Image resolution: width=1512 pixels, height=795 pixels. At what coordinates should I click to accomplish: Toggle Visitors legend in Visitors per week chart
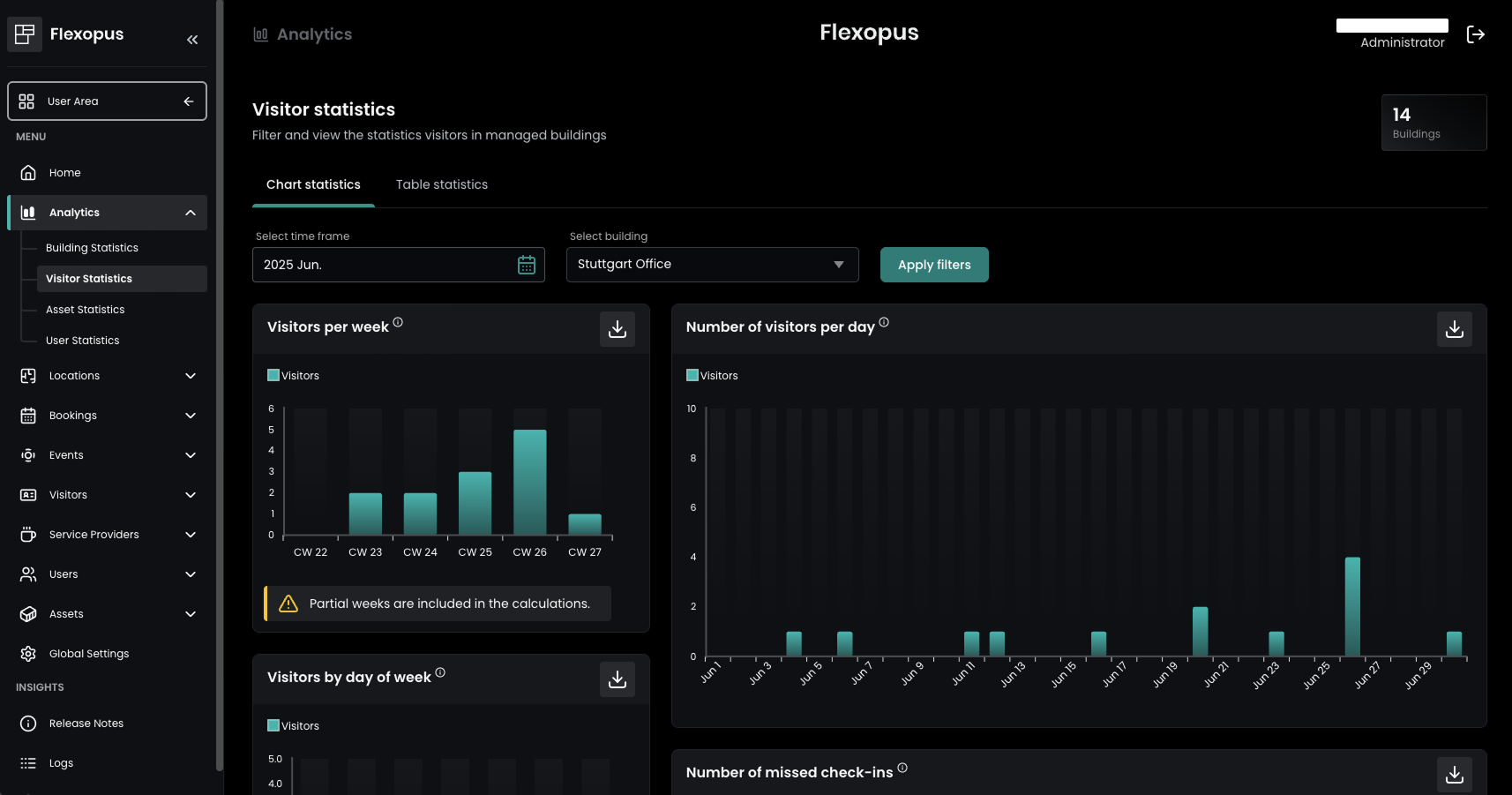293,376
